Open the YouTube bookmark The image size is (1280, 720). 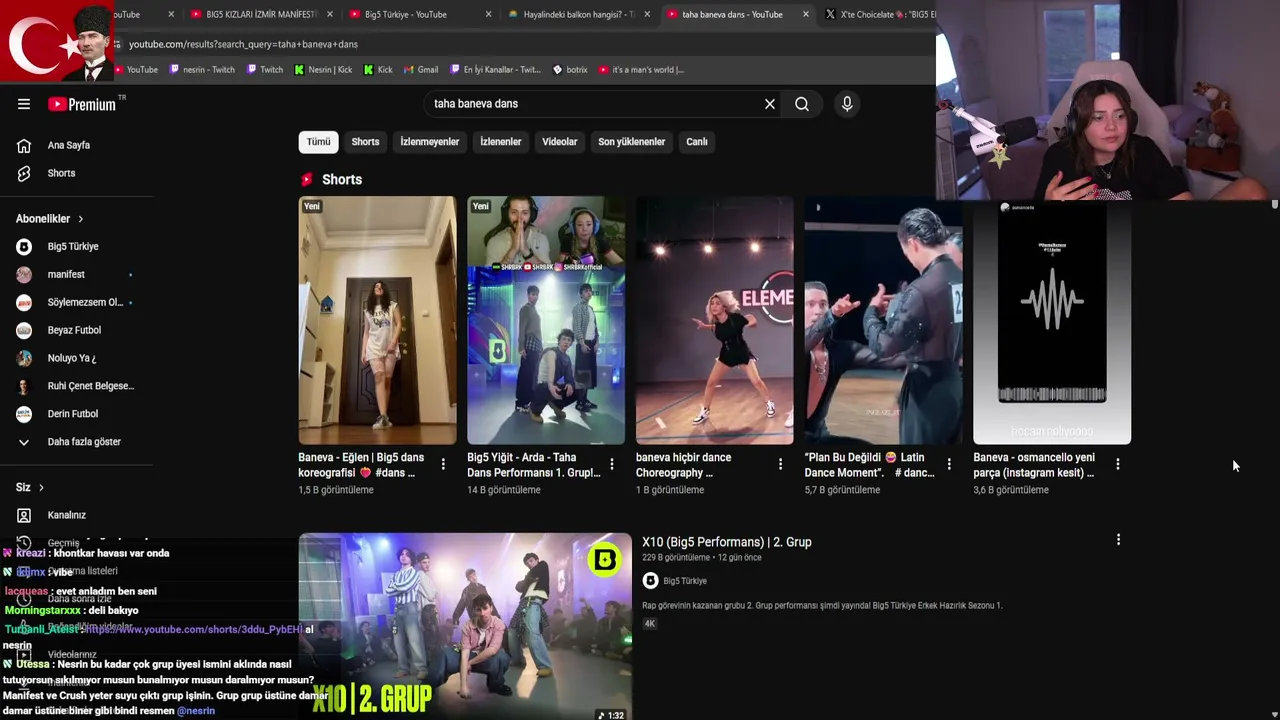pyautogui.click(x=137, y=70)
